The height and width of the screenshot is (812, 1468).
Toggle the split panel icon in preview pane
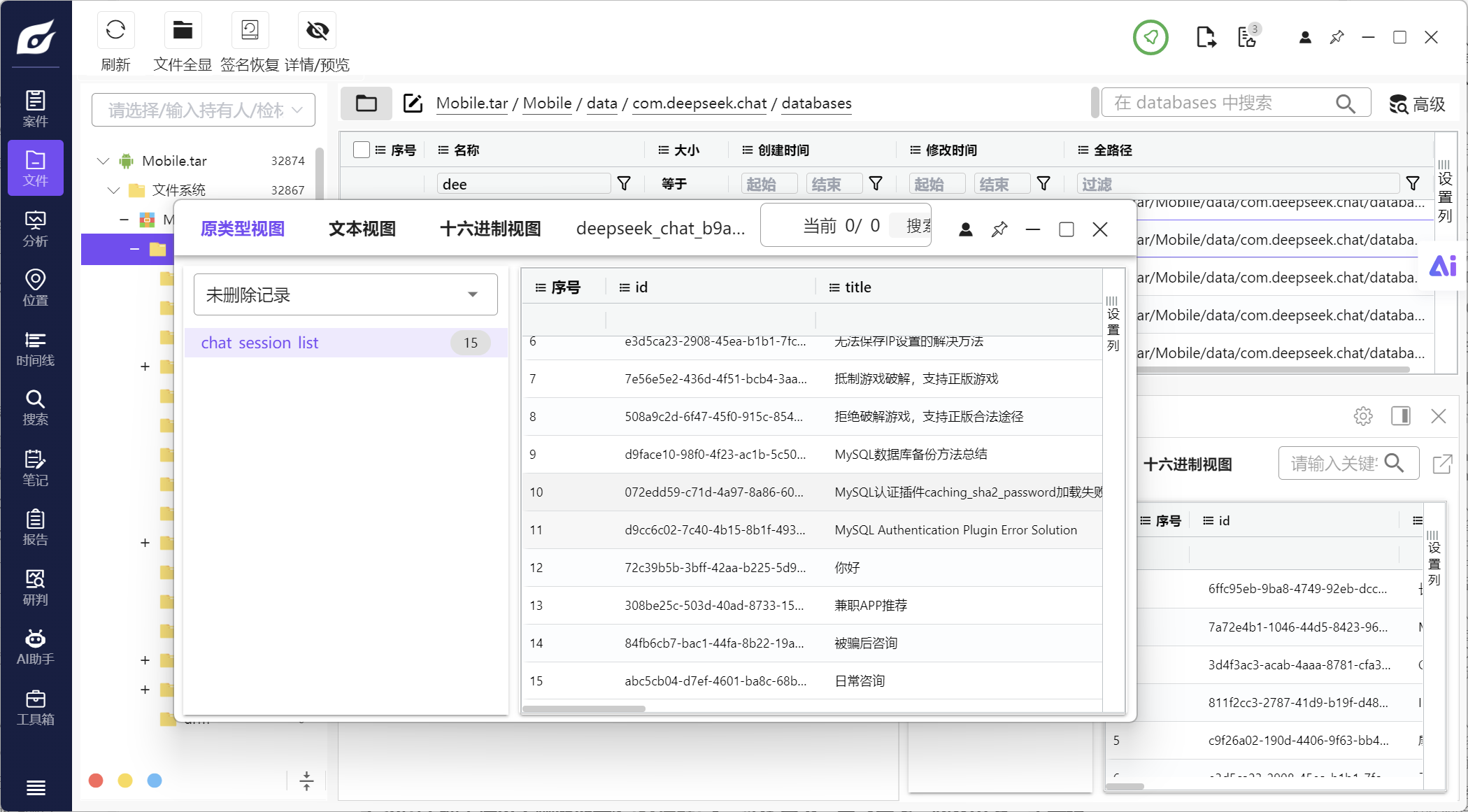pyautogui.click(x=1401, y=416)
